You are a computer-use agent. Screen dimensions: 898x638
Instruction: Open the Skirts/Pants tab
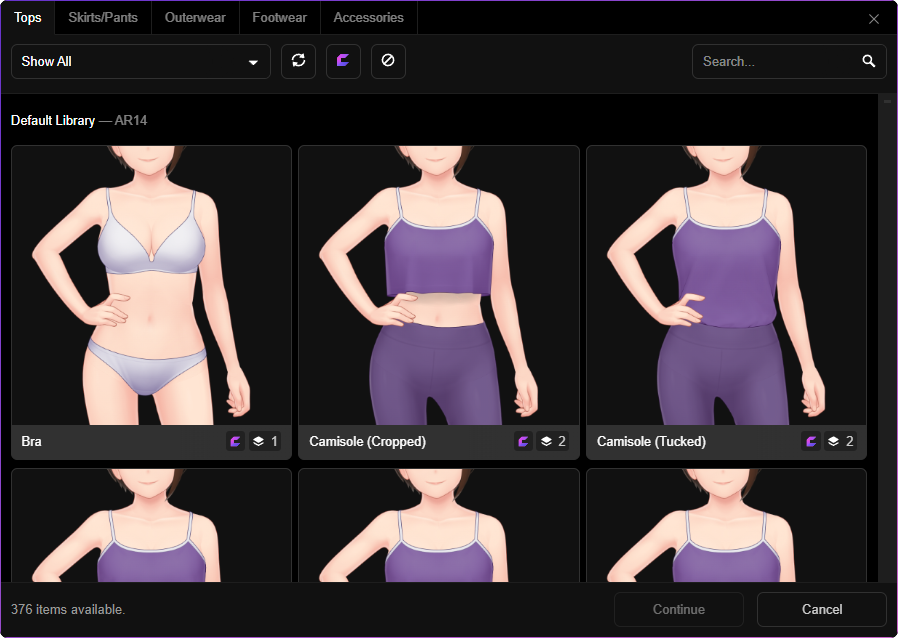click(103, 18)
